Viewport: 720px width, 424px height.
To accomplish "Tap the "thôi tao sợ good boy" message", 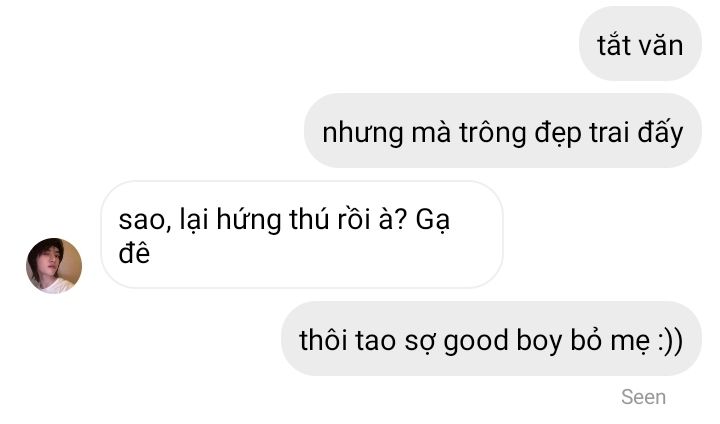I will pos(491,339).
